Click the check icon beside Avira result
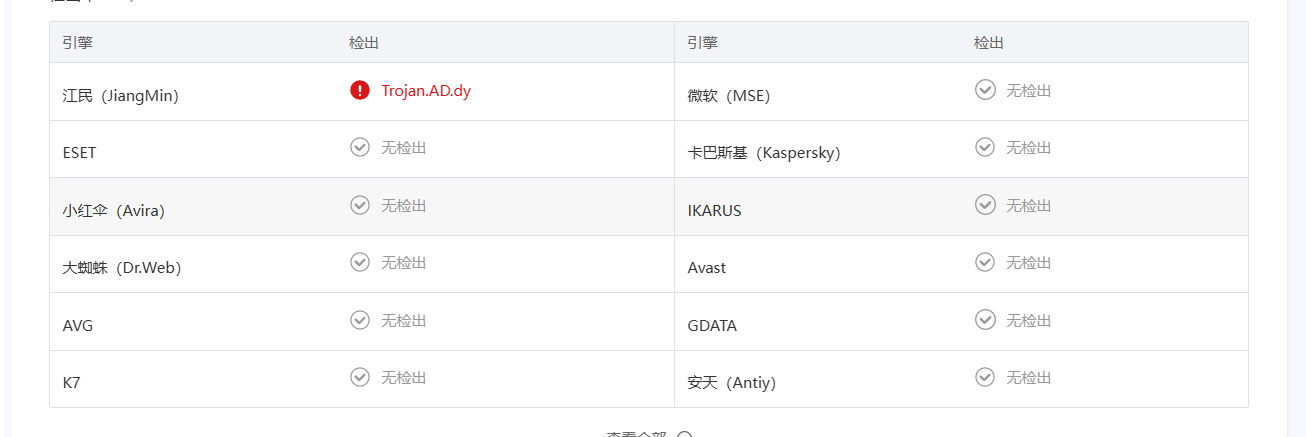Image resolution: width=1306 pixels, height=437 pixels. (x=360, y=205)
